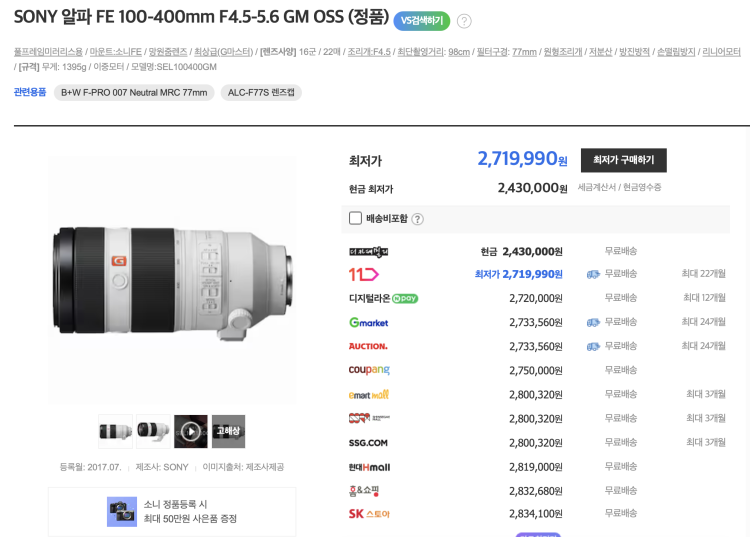Click the main lens product image
This screenshot has height=537, width=750.
point(172,280)
